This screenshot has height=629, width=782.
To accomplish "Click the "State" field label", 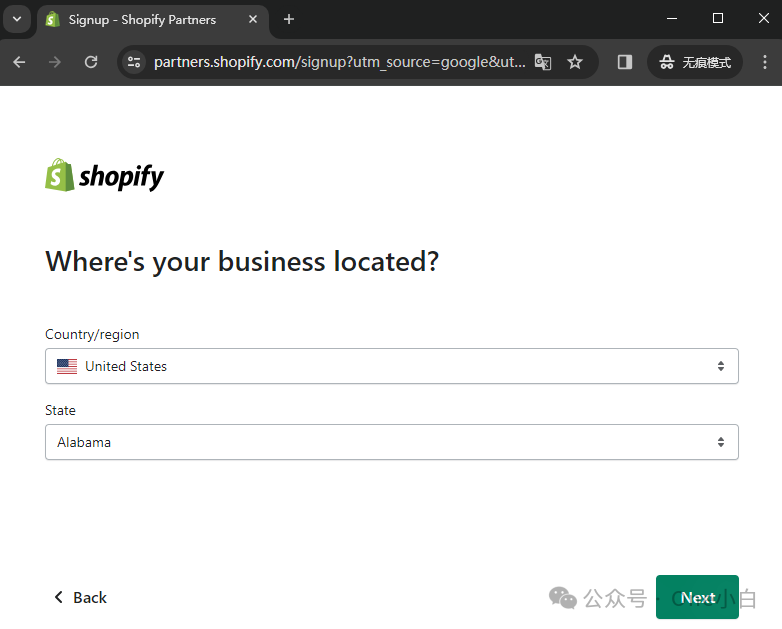I will pyautogui.click(x=60, y=411).
